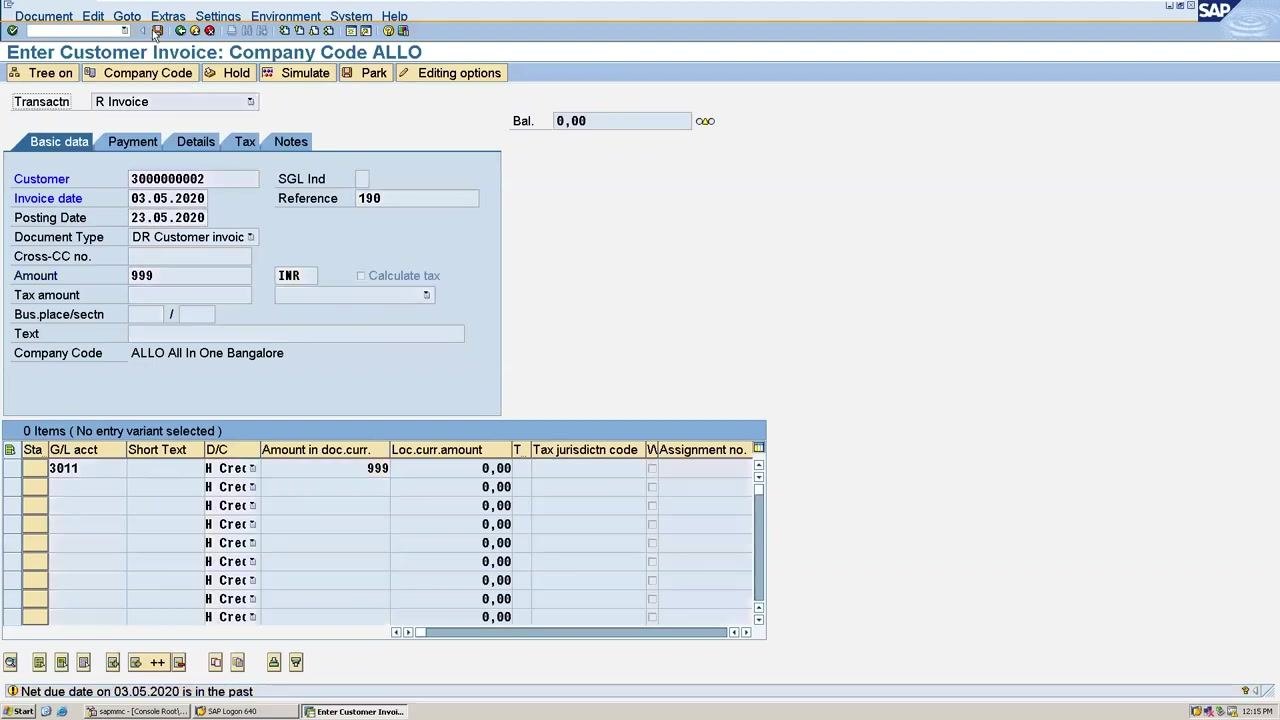Switch to the Payment tab

(x=132, y=142)
